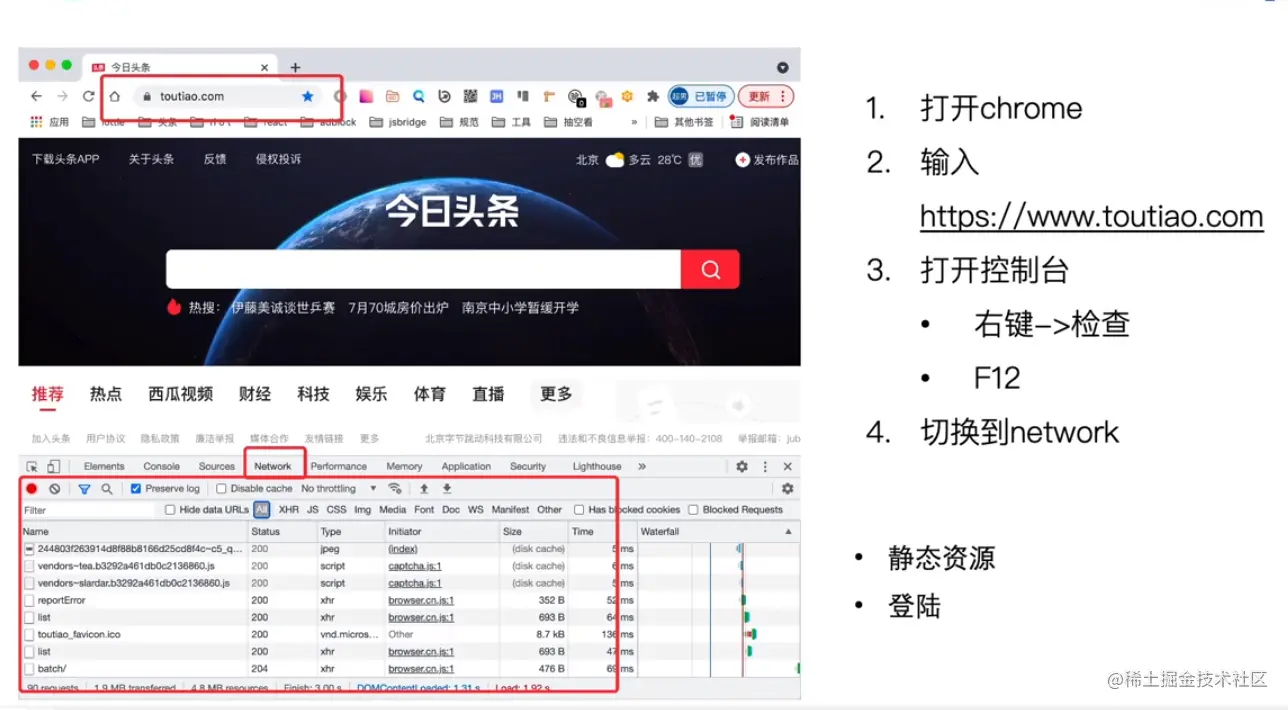The image size is (1288, 710).
Task: Filter requests by XHR
Action: click(288, 510)
